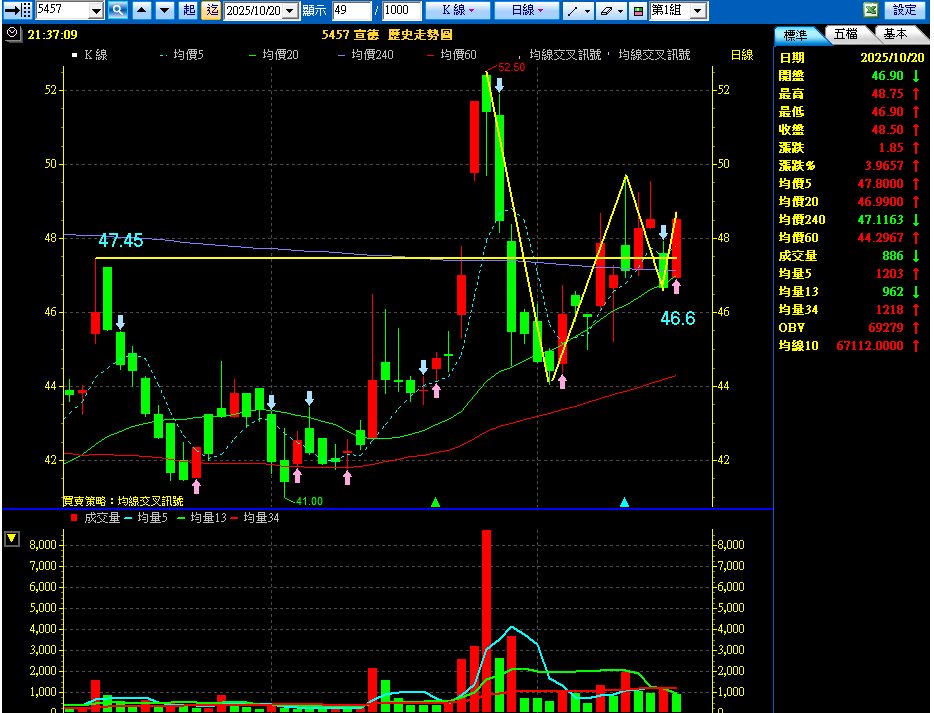
Task: Select the eraser tool
Action: (605, 10)
